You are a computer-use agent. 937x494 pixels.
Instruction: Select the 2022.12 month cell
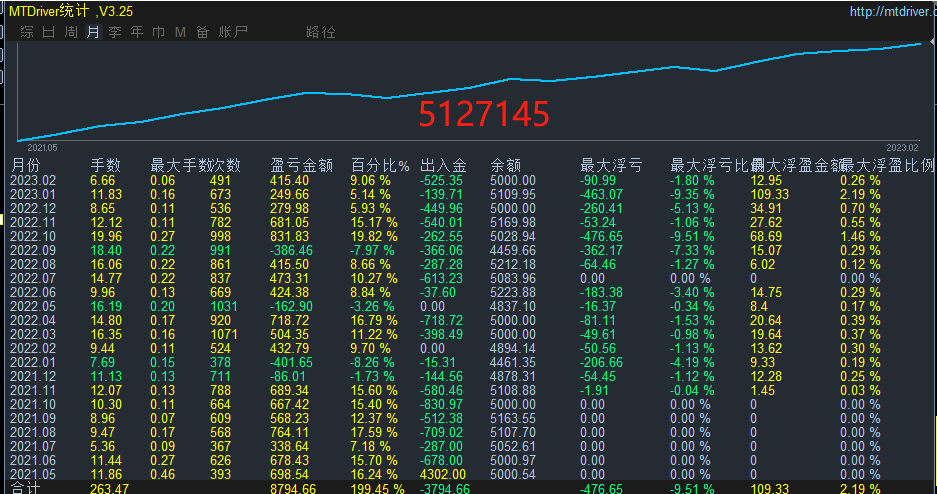(33, 208)
